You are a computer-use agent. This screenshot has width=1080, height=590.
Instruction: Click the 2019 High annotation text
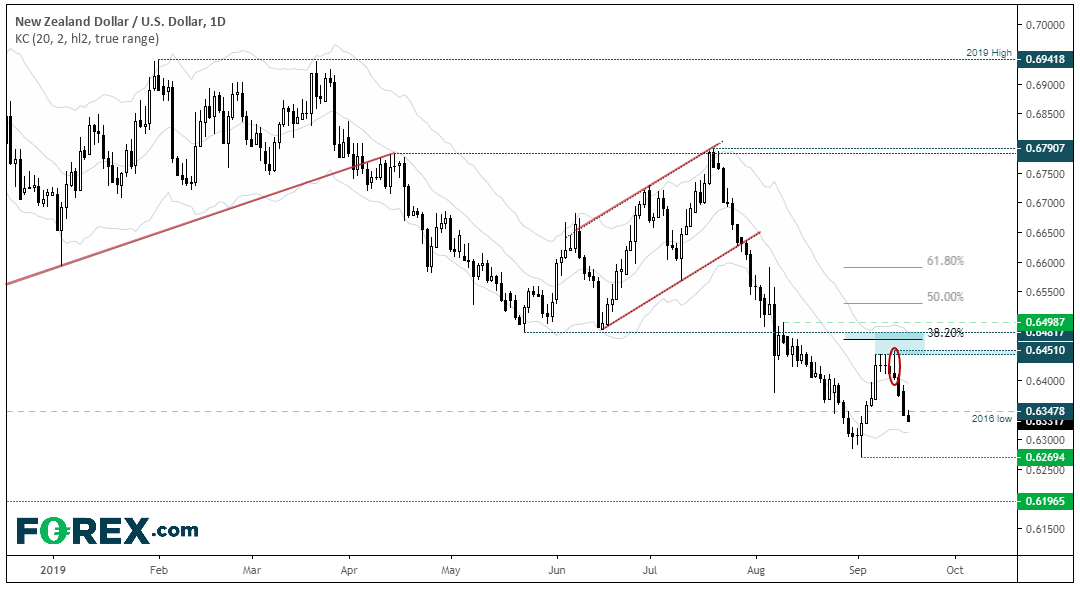(989, 52)
